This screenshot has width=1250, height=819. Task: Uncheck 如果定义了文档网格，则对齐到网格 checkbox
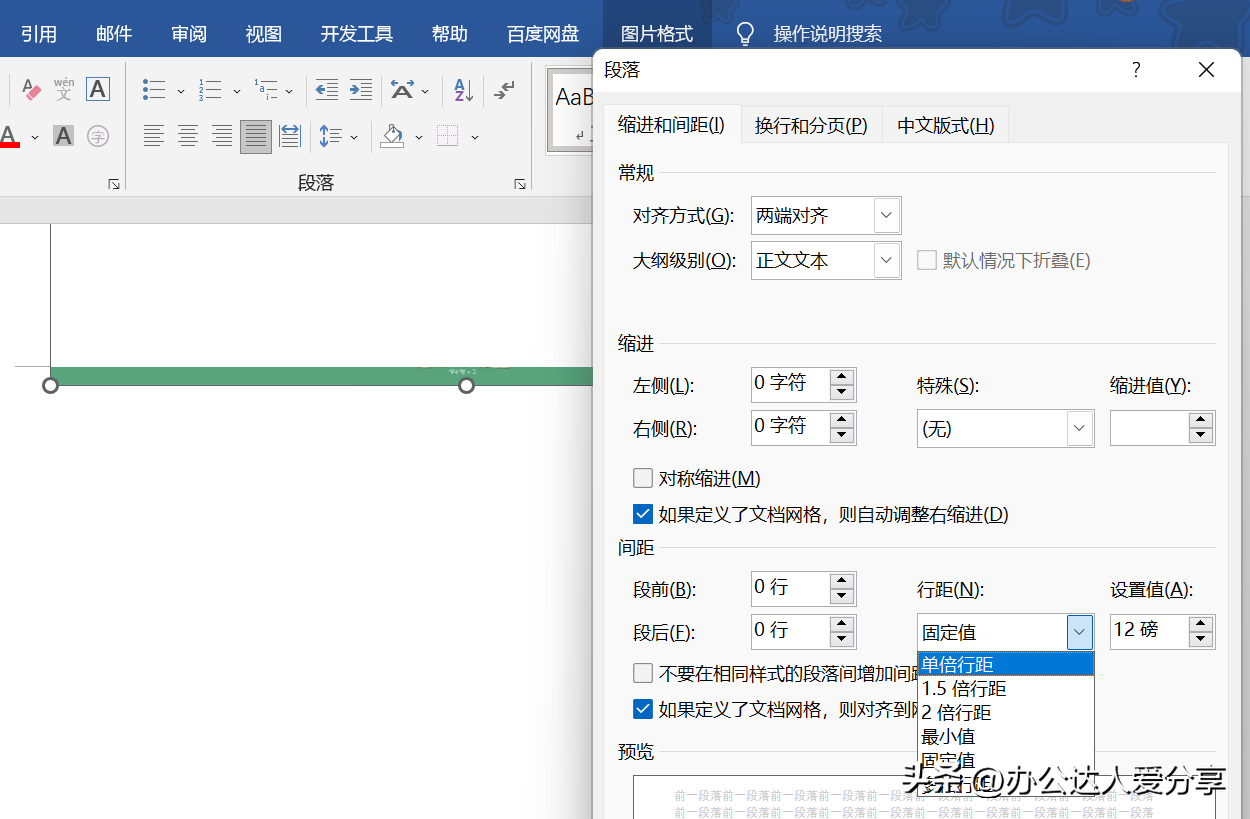643,709
